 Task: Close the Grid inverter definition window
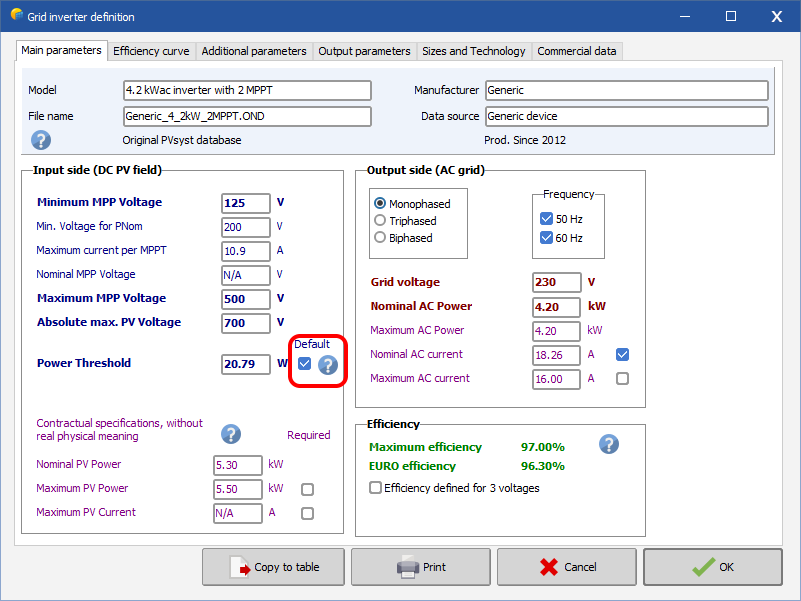point(777,16)
